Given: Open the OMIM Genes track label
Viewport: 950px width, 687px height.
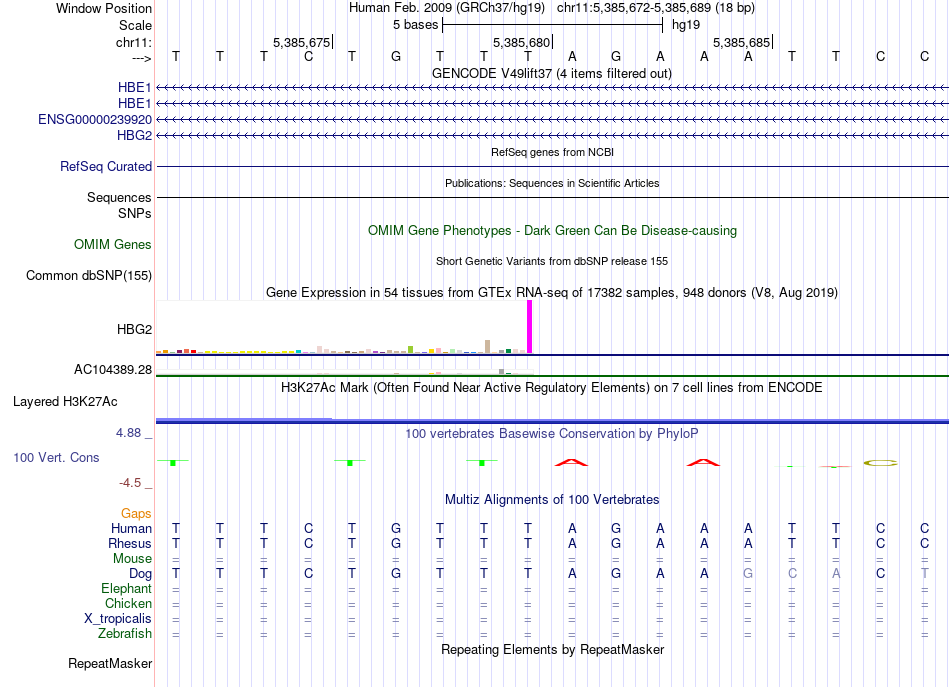Looking at the screenshot, I should [113, 244].
